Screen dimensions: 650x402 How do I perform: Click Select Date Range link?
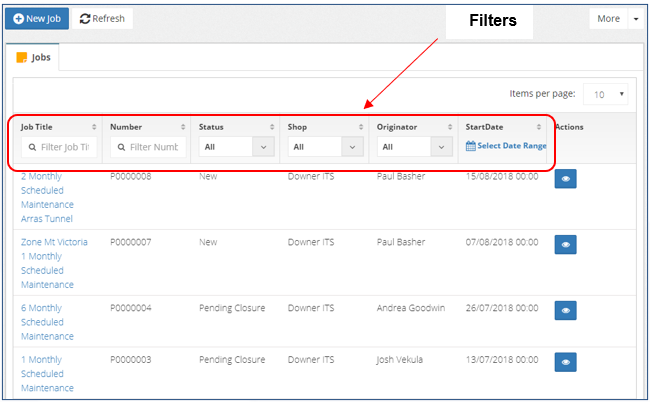point(512,146)
